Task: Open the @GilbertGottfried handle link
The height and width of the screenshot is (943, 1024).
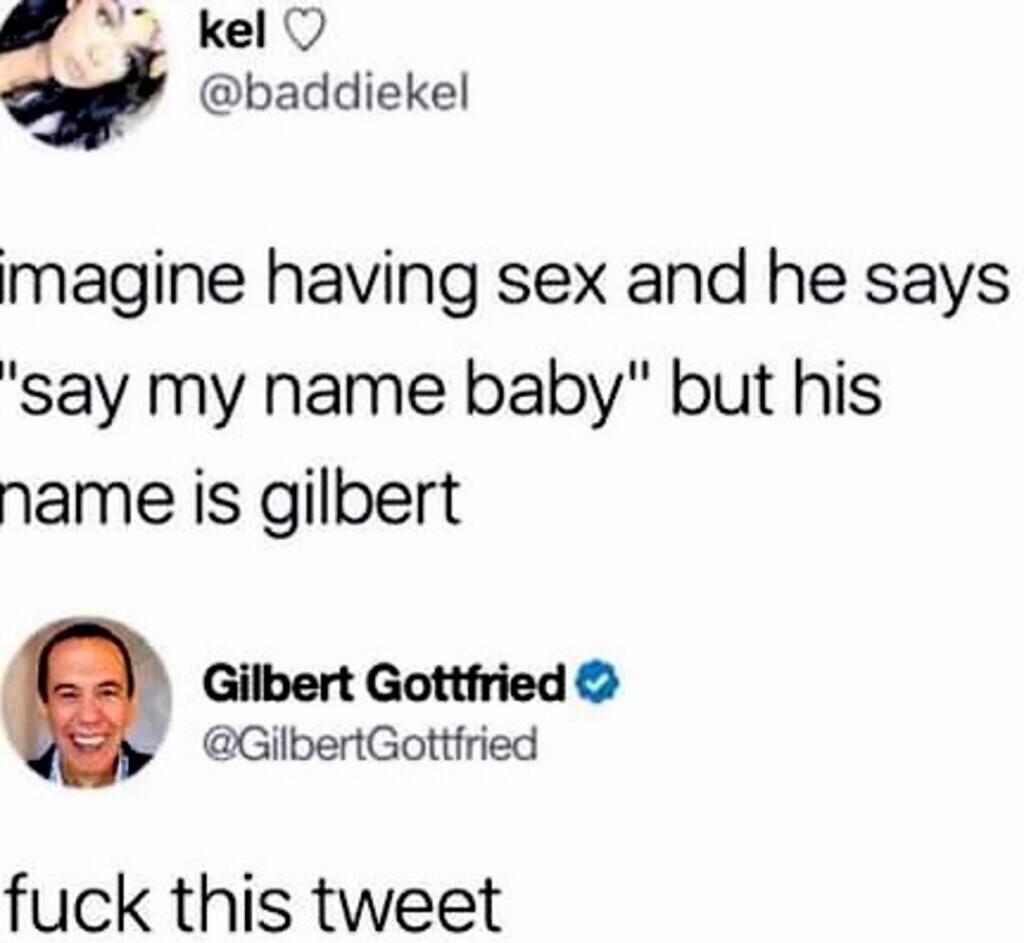Action: pyautogui.click(x=370, y=744)
